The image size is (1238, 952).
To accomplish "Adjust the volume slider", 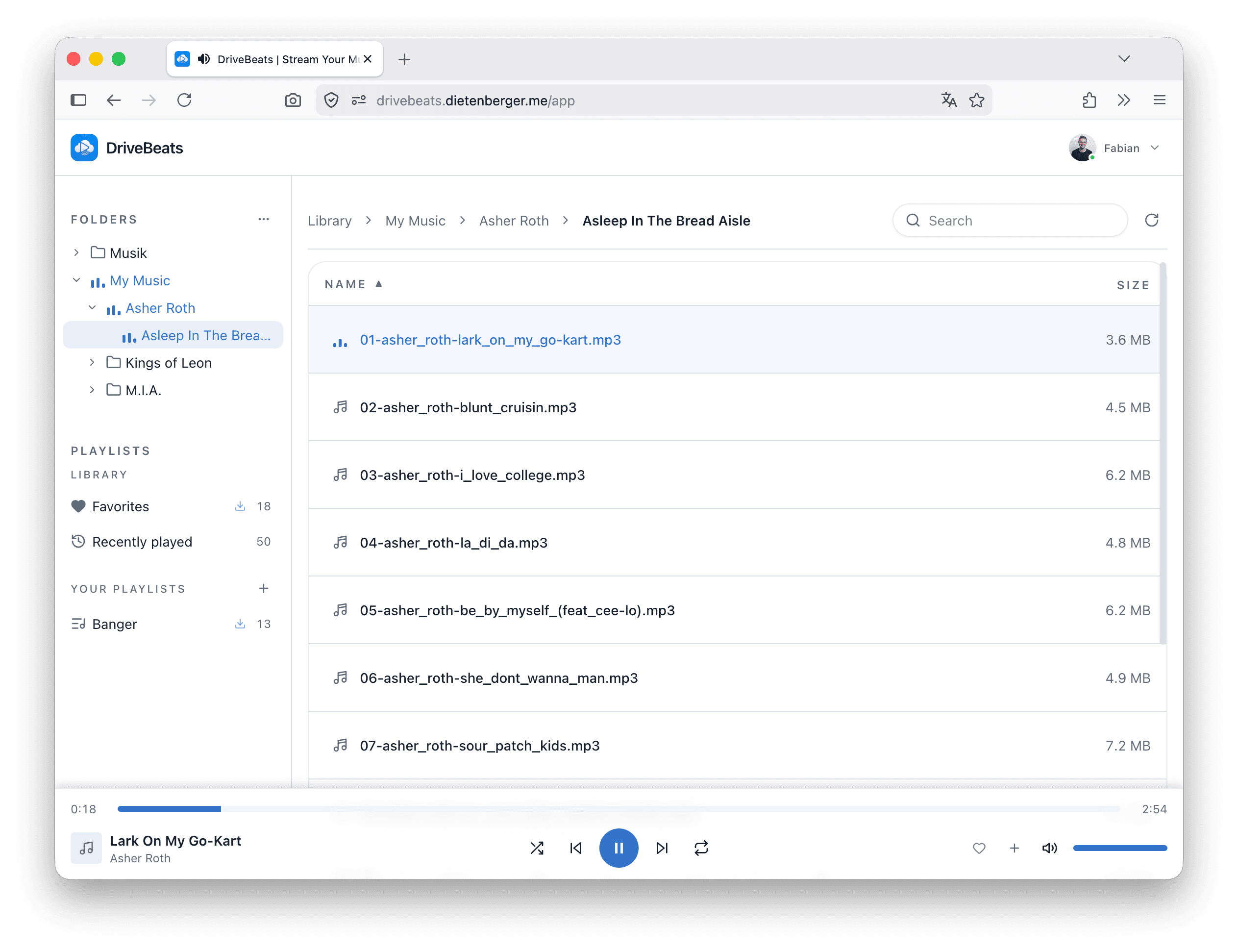I will [1119, 848].
